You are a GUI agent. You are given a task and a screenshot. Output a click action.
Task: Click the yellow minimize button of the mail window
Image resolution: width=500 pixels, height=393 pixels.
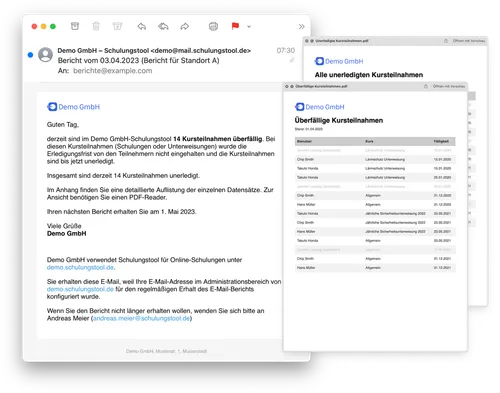click(43, 26)
